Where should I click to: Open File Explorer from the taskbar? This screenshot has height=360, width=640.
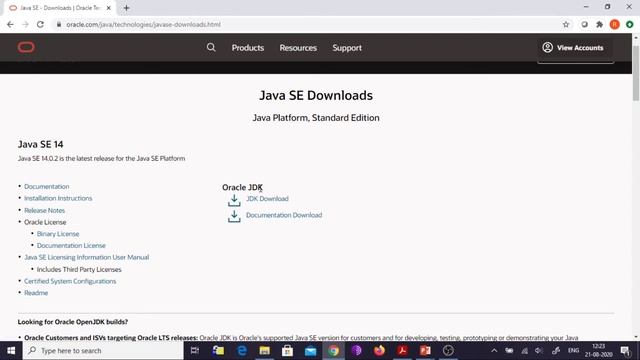(x=264, y=351)
